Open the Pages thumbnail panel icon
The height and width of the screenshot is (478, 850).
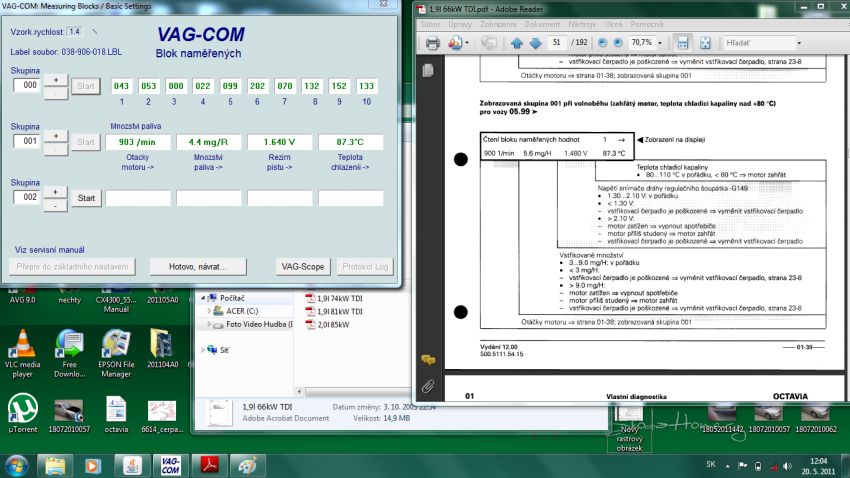click(x=428, y=71)
